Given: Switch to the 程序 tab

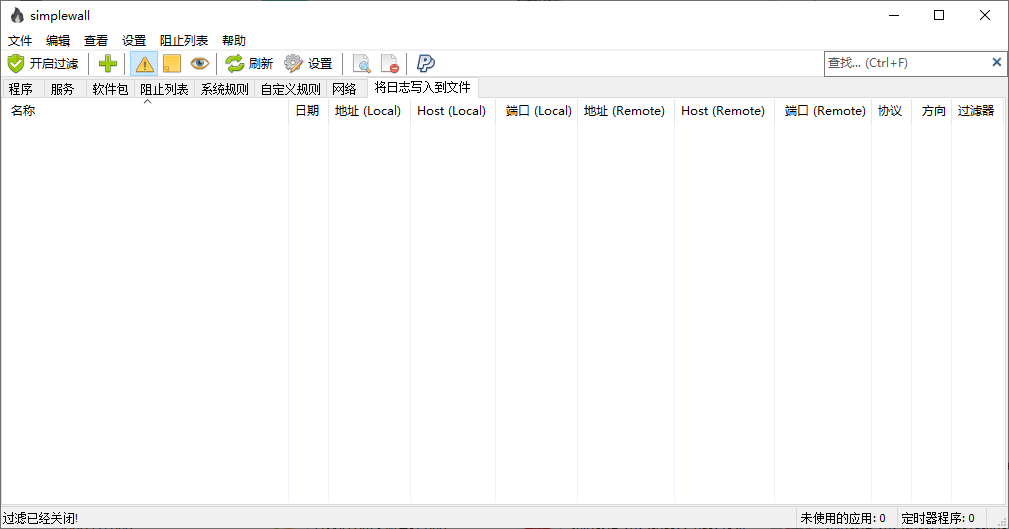Looking at the screenshot, I should coord(20,89).
